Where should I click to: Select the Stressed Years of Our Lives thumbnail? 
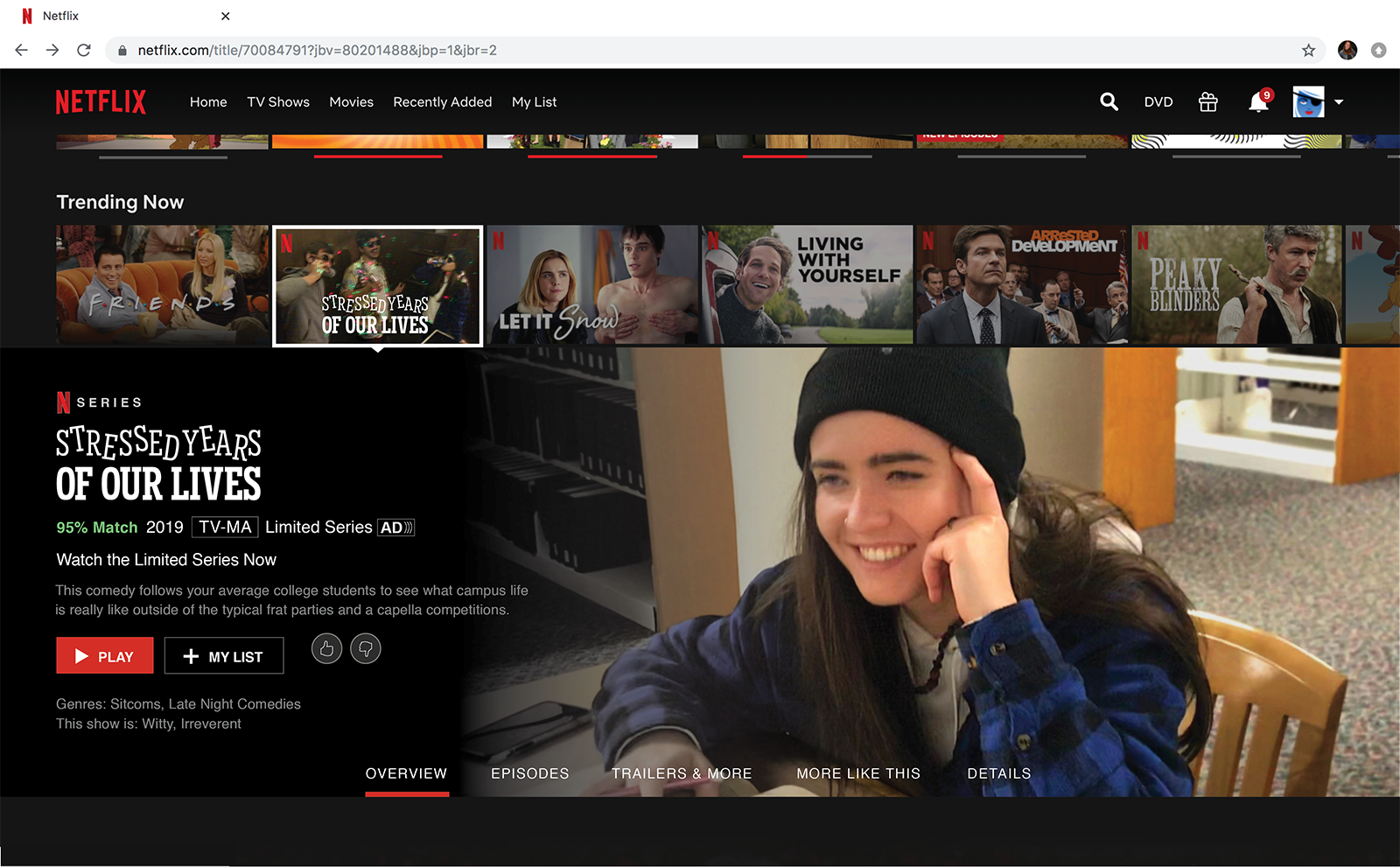(377, 286)
